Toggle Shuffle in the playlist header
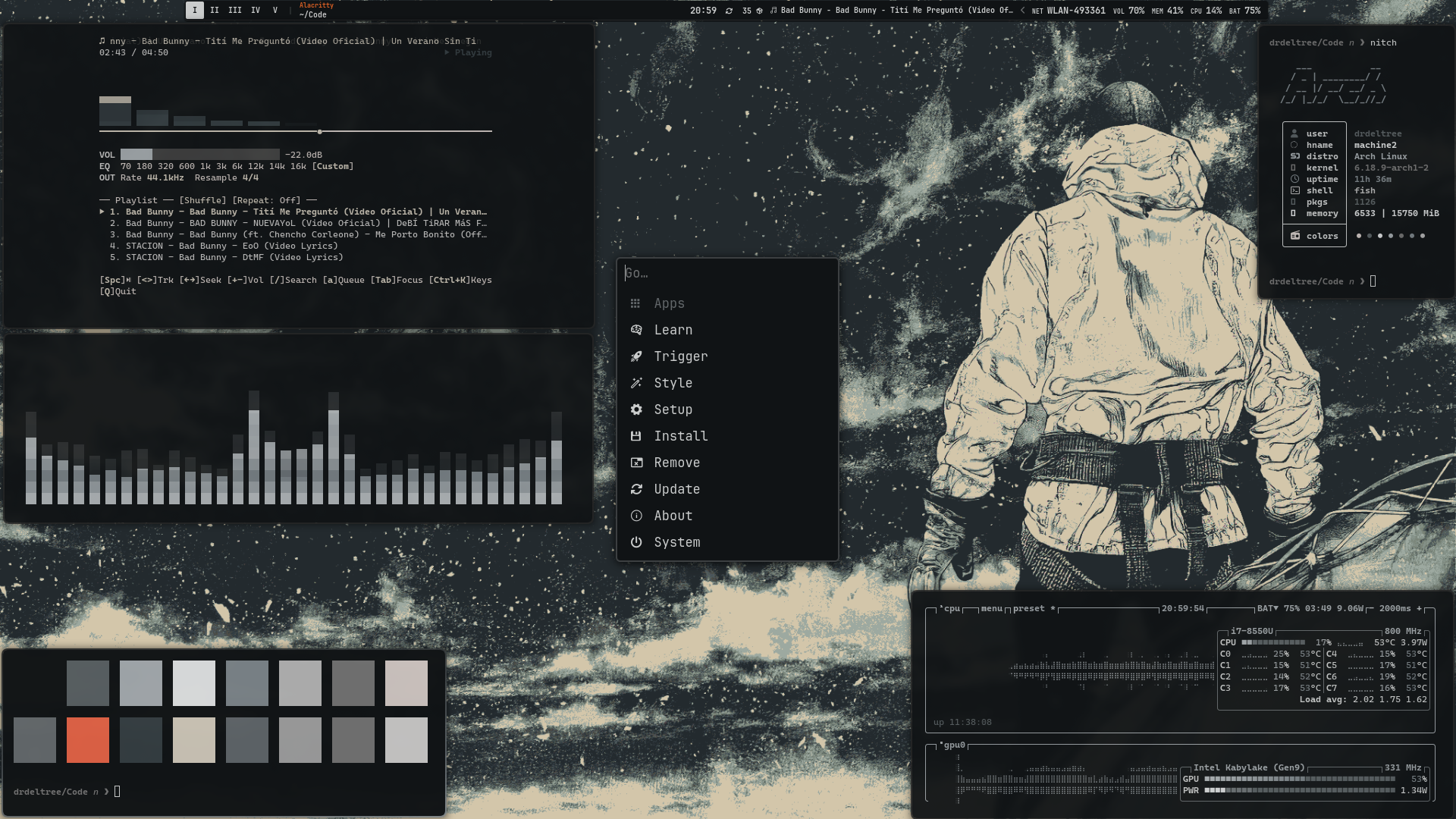The height and width of the screenshot is (819, 1456). (x=202, y=200)
